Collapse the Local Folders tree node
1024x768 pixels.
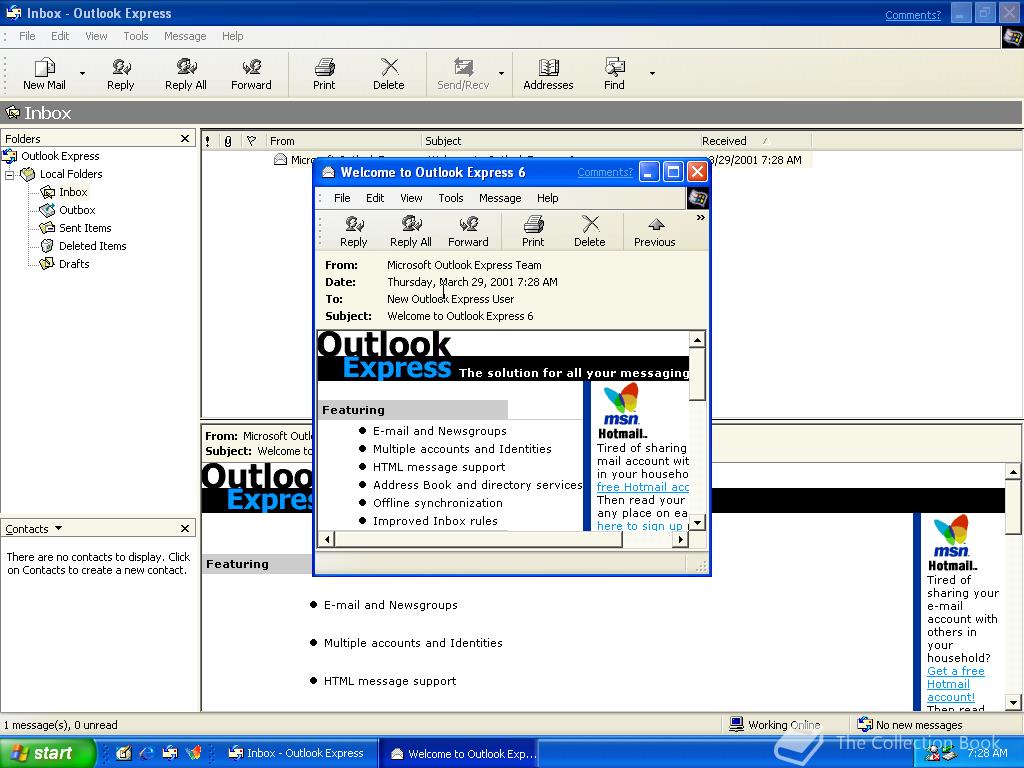click(x=9, y=175)
